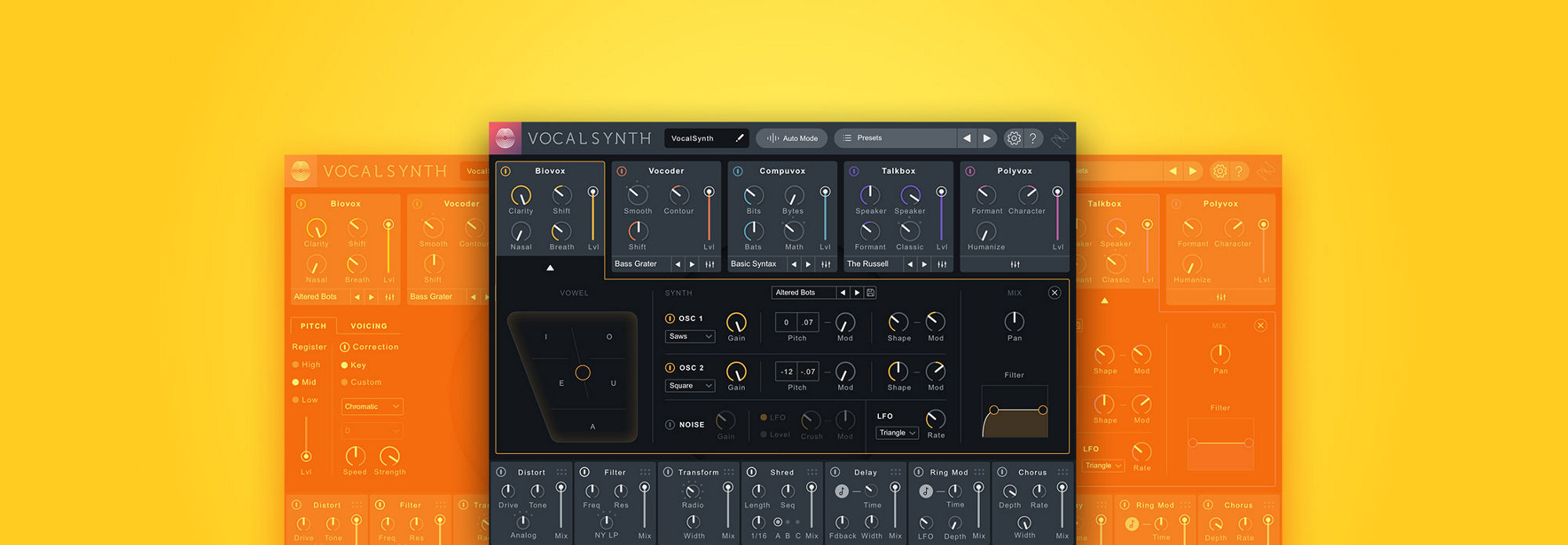This screenshot has width=1568, height=545.
Task: Toggle Compuvox module power button
Action: tap(738, 171)
